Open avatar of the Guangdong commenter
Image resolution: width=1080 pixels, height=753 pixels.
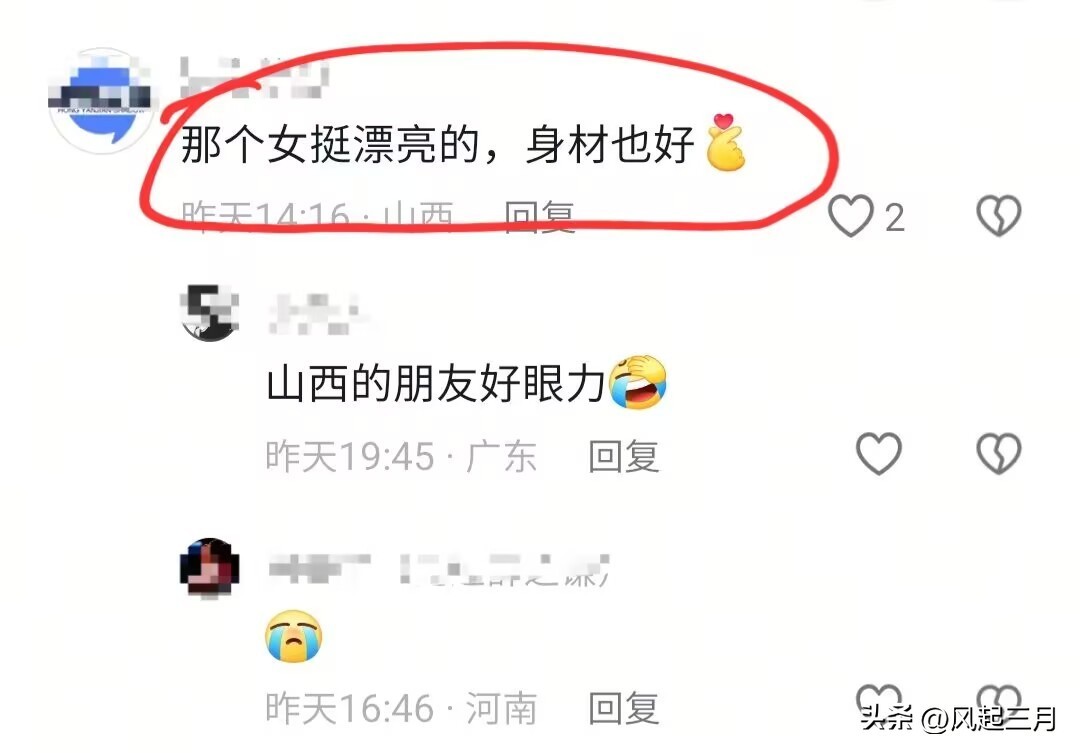[209, 313]
